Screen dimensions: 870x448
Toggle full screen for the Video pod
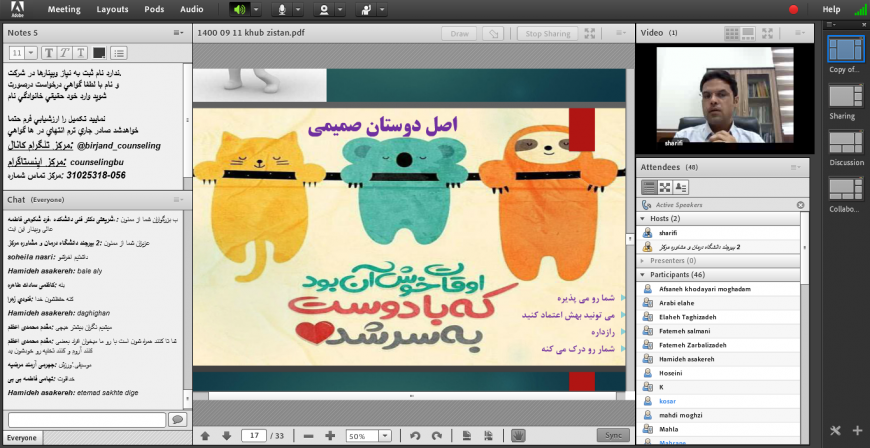(767, 33)
